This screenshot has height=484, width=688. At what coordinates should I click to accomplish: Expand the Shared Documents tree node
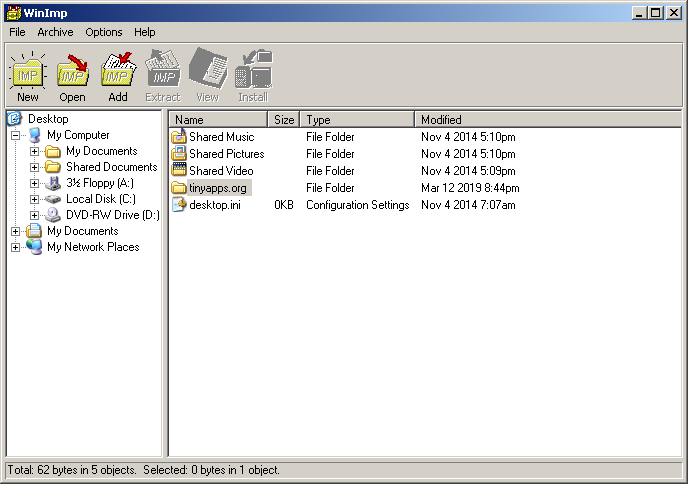[35, 167]
